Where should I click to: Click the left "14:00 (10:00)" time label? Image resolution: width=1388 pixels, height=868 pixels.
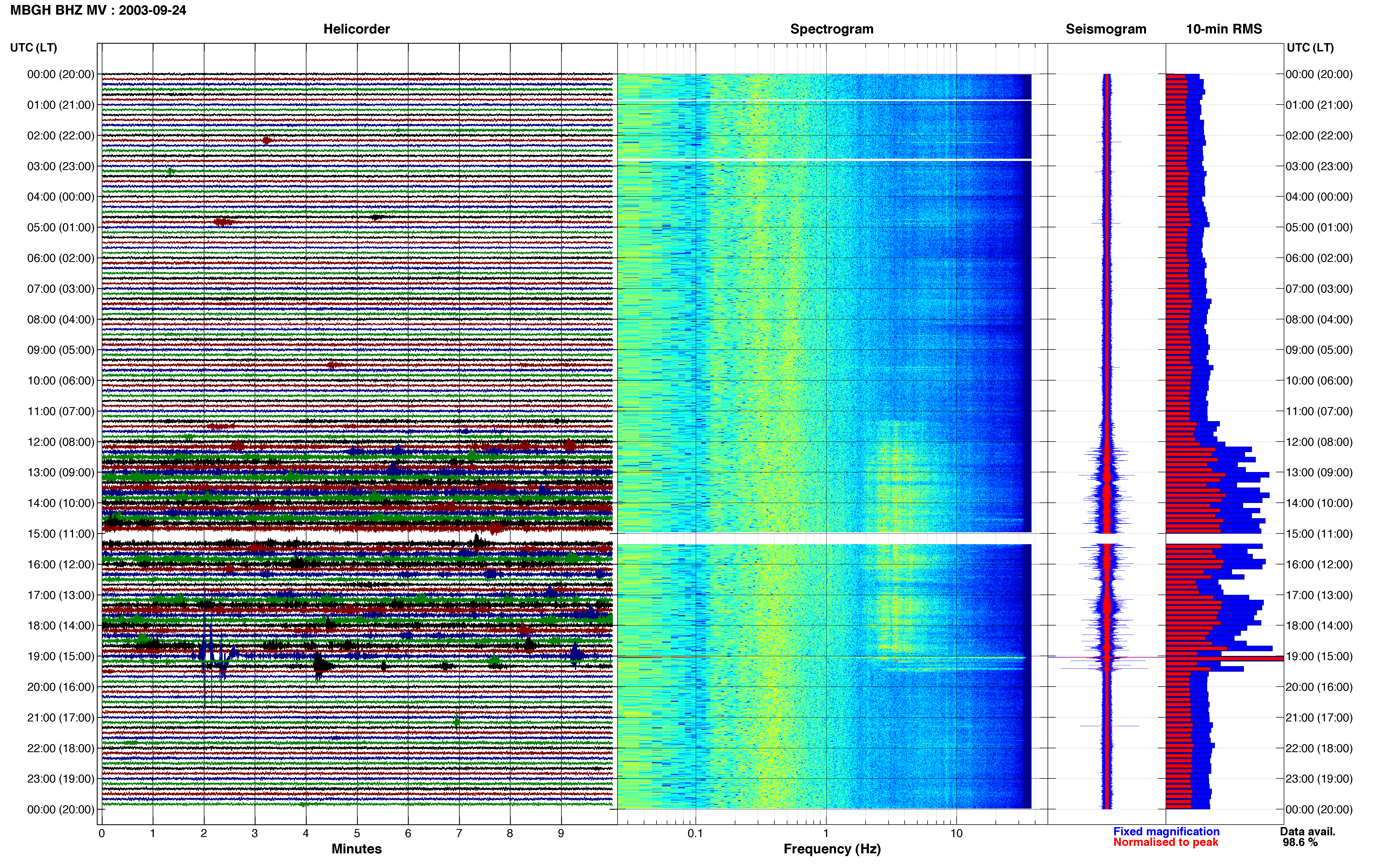click(61, 503)
